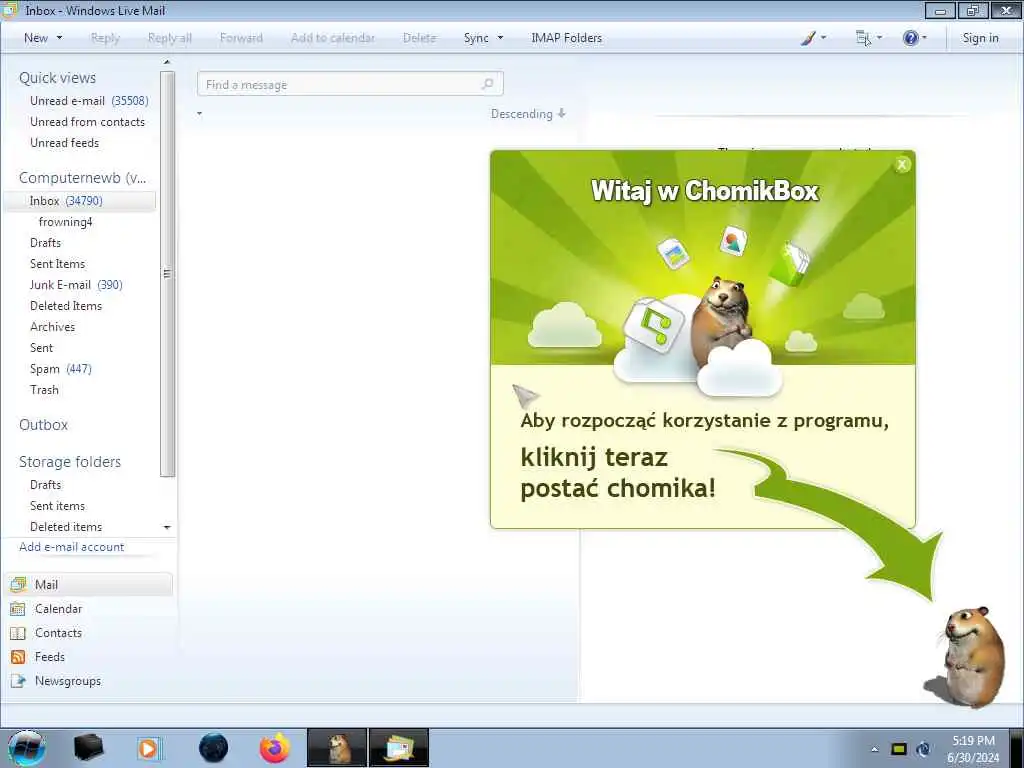The height and width of the screenshot is (768, 1024).
Task: Open the Sent Items folder under Computernewb
Action: (x=57, y=264)
